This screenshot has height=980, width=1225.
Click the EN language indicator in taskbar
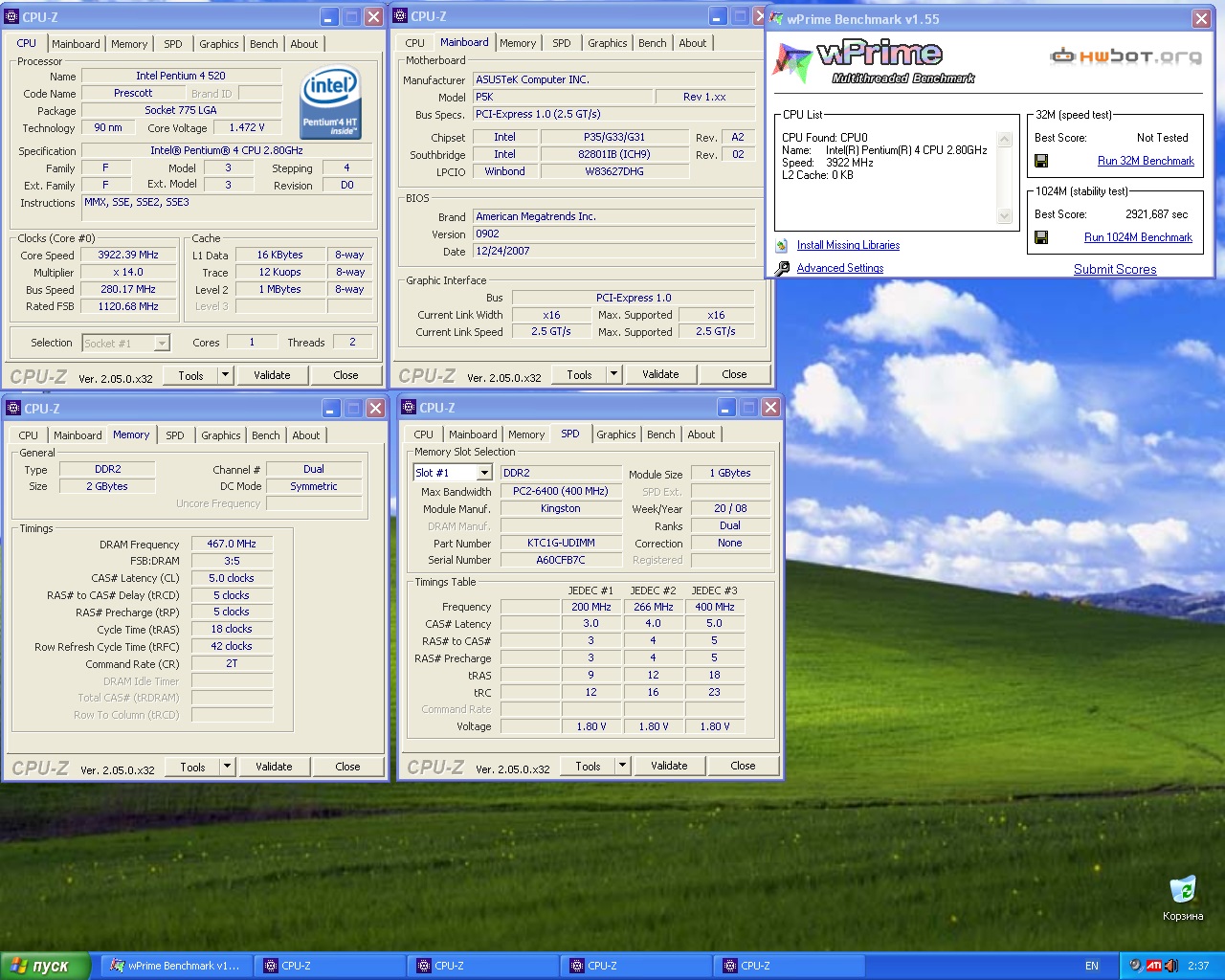pyautogui.click(x=1092, y=966)
